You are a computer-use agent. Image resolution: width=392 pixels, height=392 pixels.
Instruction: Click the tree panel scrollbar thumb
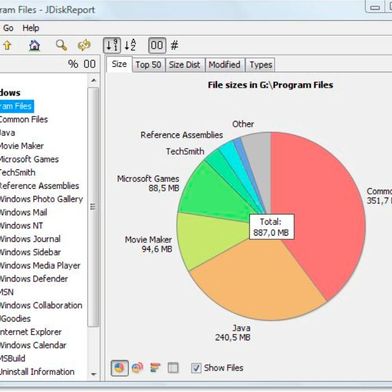tap(94, 207)
